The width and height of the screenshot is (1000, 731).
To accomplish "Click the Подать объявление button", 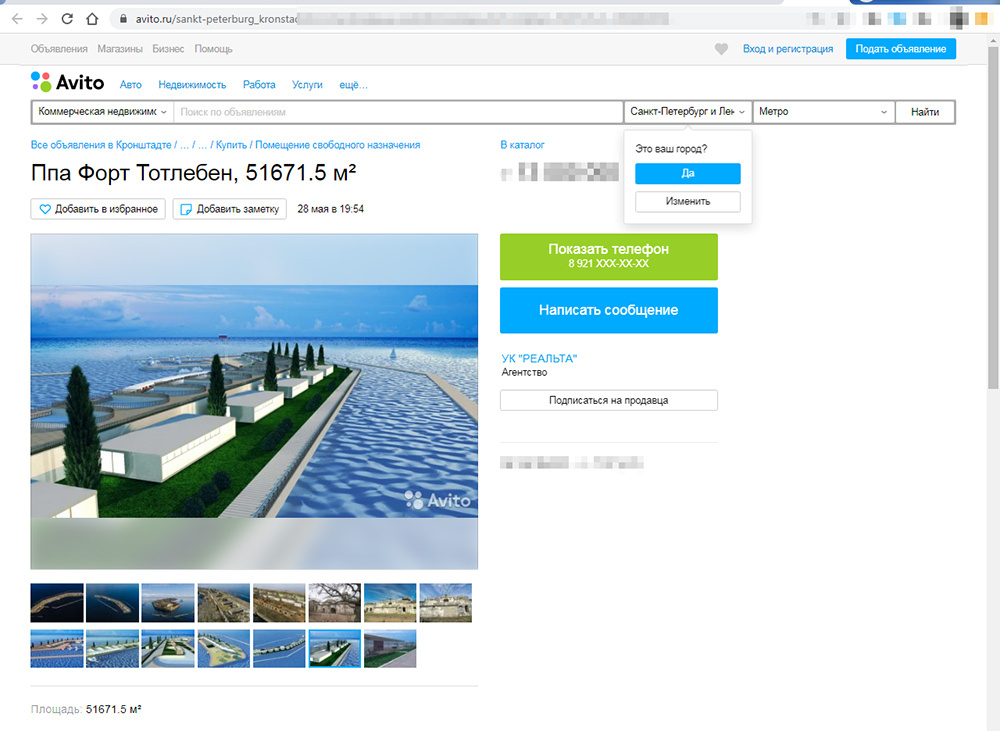I will [901, 49].
